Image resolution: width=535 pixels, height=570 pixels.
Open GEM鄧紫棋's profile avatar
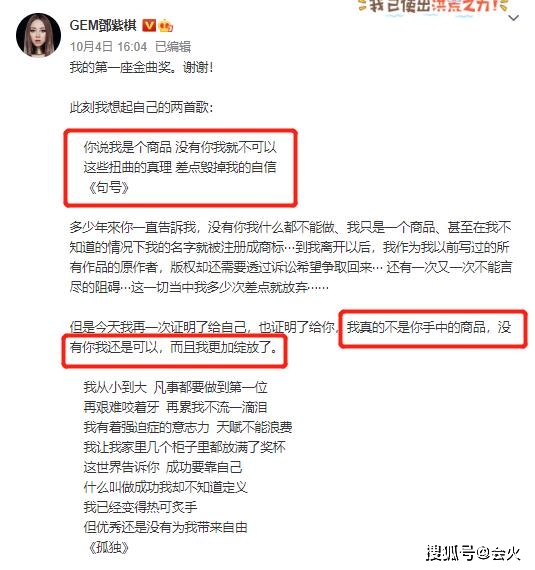(x=39, y=35)
